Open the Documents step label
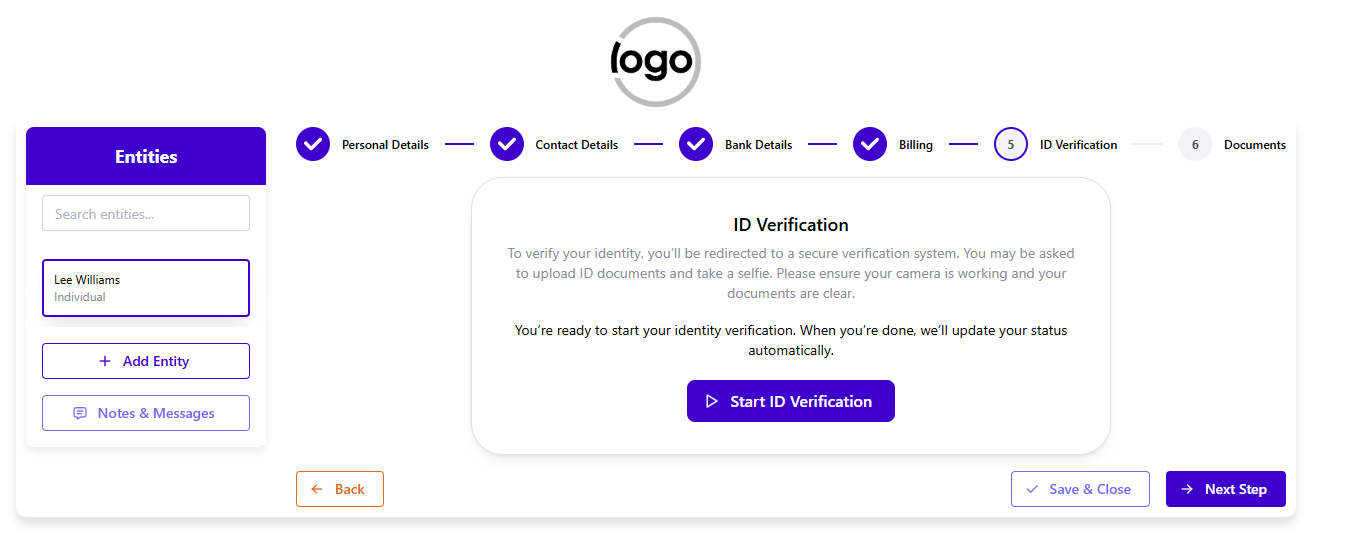Image resolution: width=1357 pixels, height=542 pixels. [1254, 145]
